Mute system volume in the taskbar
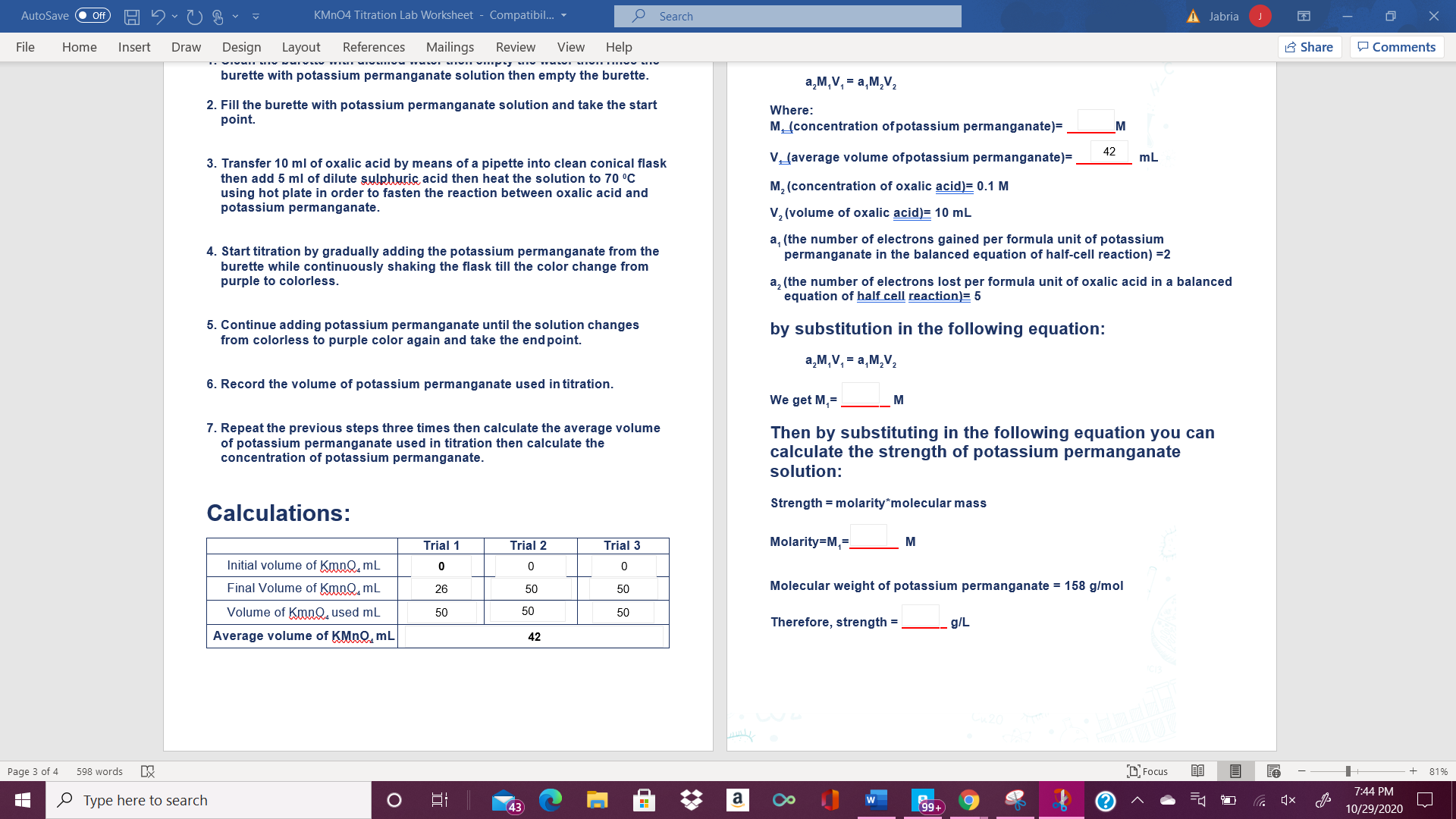1456x819 pixels. point(1289,800)
